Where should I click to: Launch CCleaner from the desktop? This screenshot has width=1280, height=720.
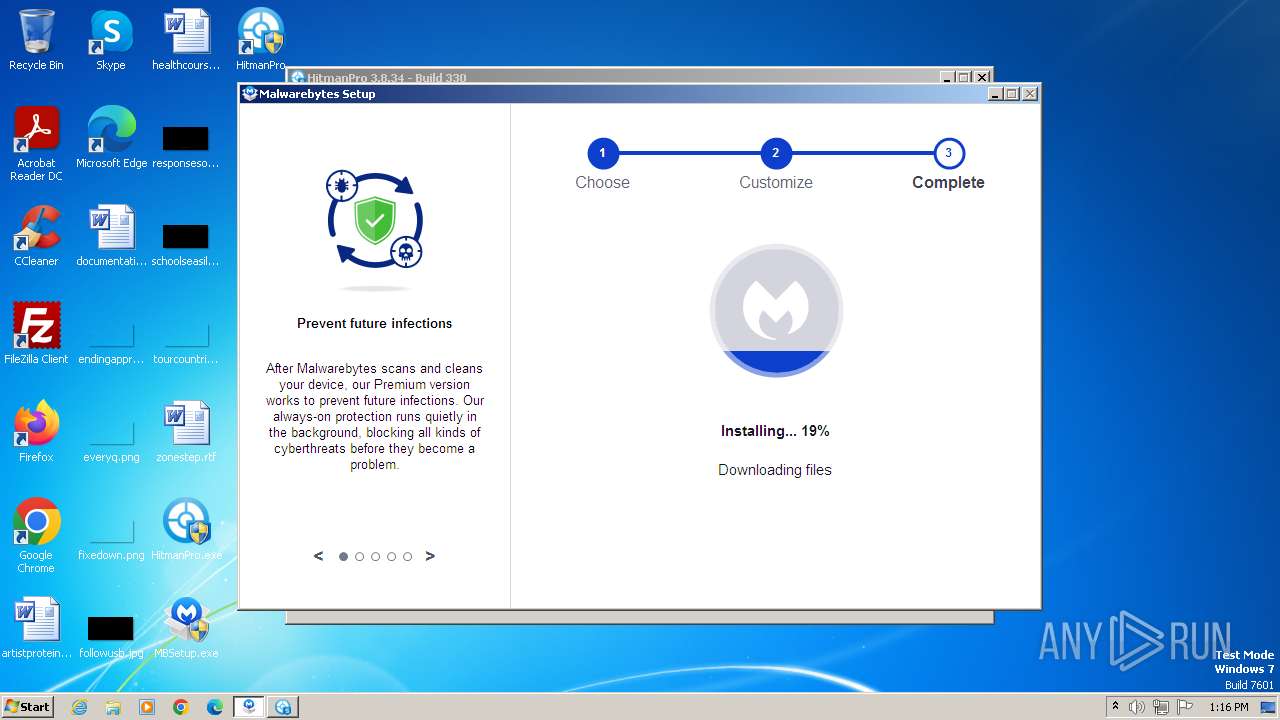(36, 236)
